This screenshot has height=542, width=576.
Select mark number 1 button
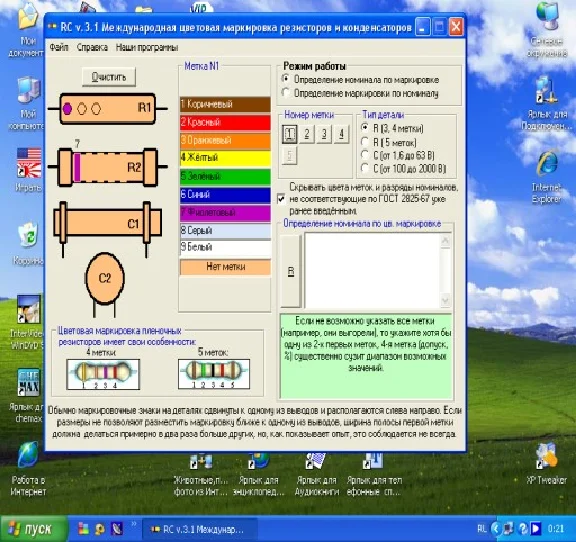[x=289, y=134]
